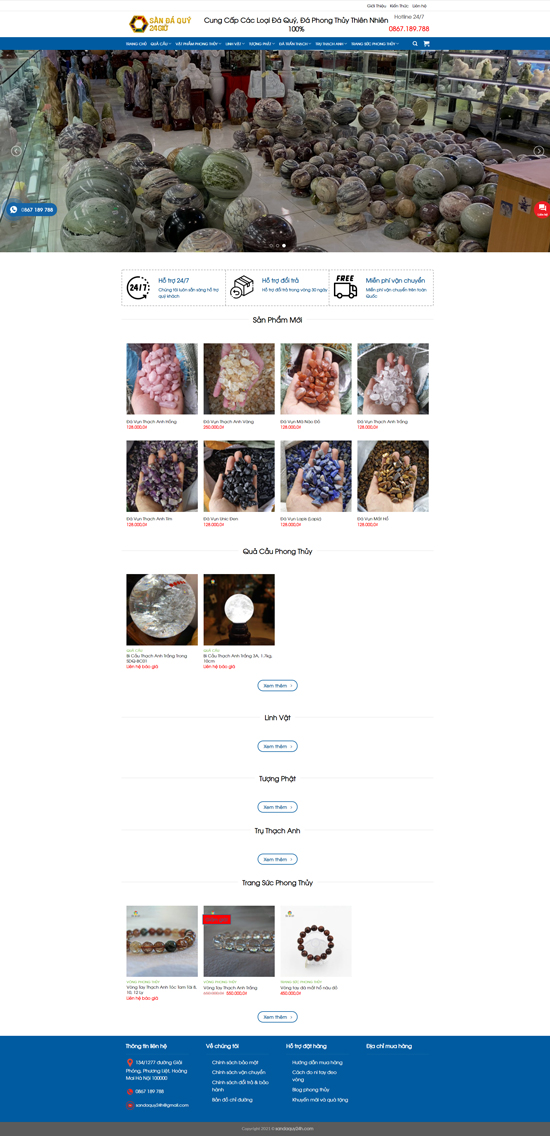The height and width of the screenshot is (1136, 550).
Task: Open the Trang Chủ menu item
Action: pos(136,43)
